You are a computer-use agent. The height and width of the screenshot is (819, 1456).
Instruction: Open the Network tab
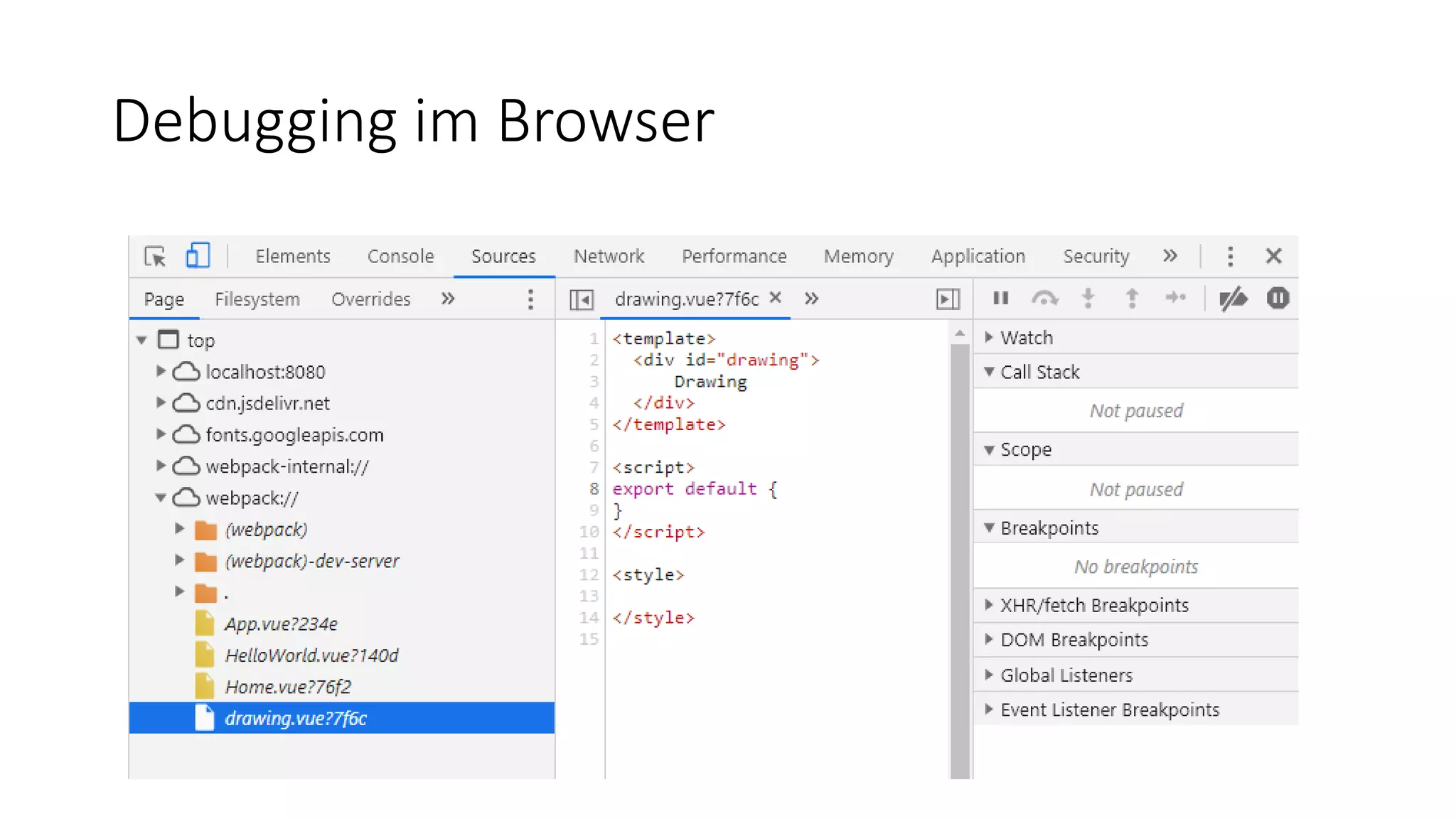pyautogui.click(x=609, y=256)
